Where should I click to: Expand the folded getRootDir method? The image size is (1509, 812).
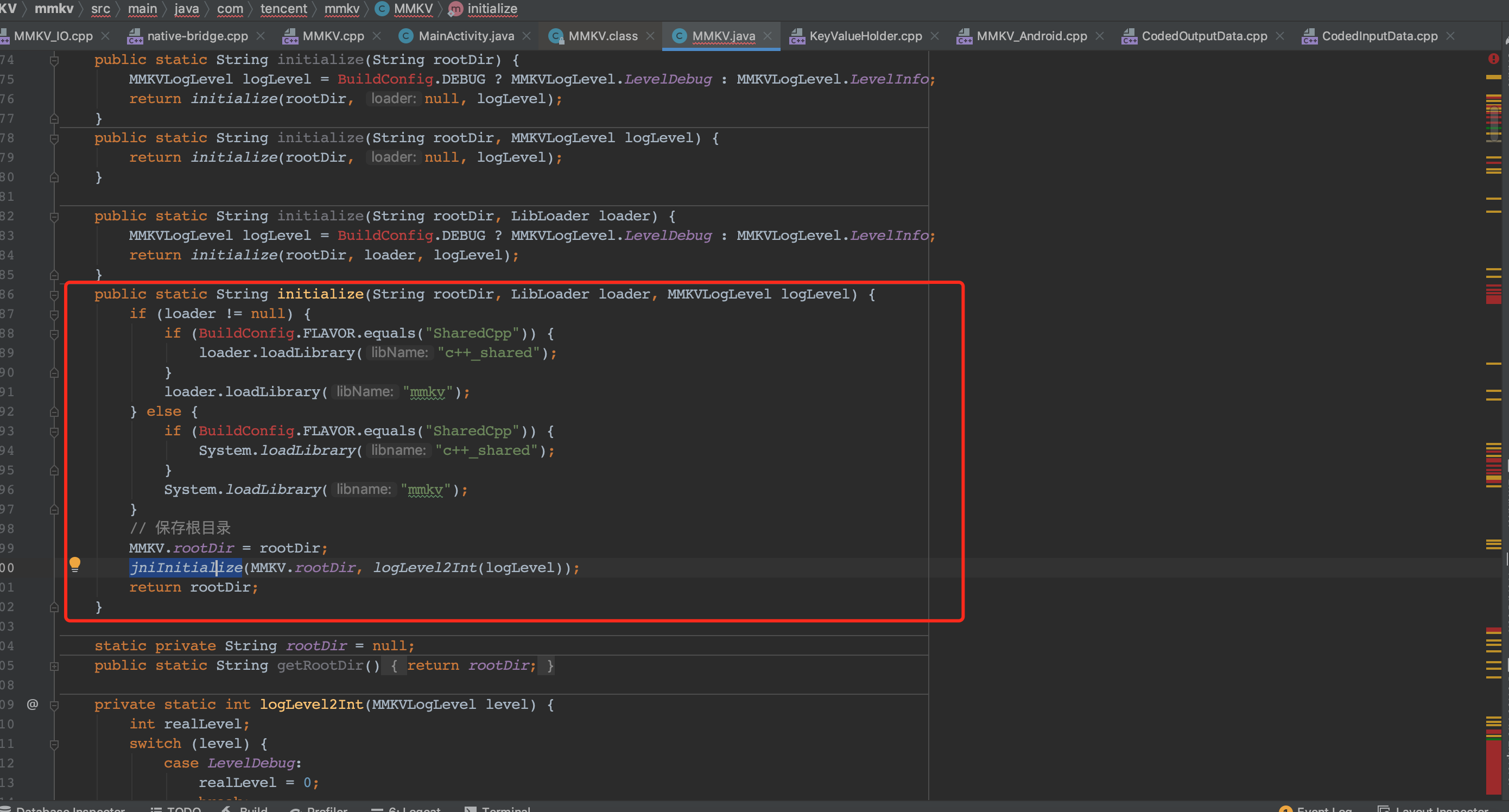point(54,665)
